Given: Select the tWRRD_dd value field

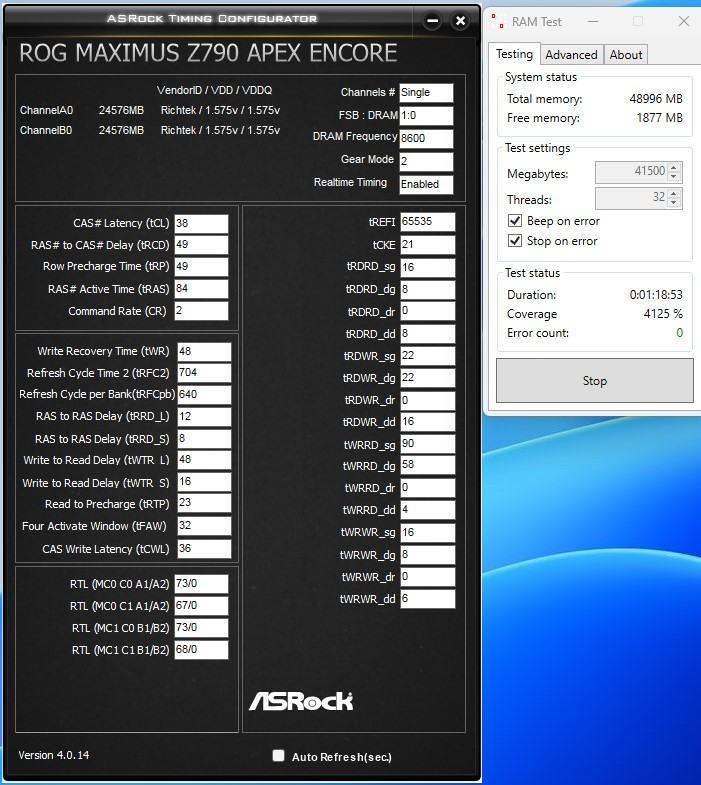Looking at the screenshot, I should (x=428, y=510).
